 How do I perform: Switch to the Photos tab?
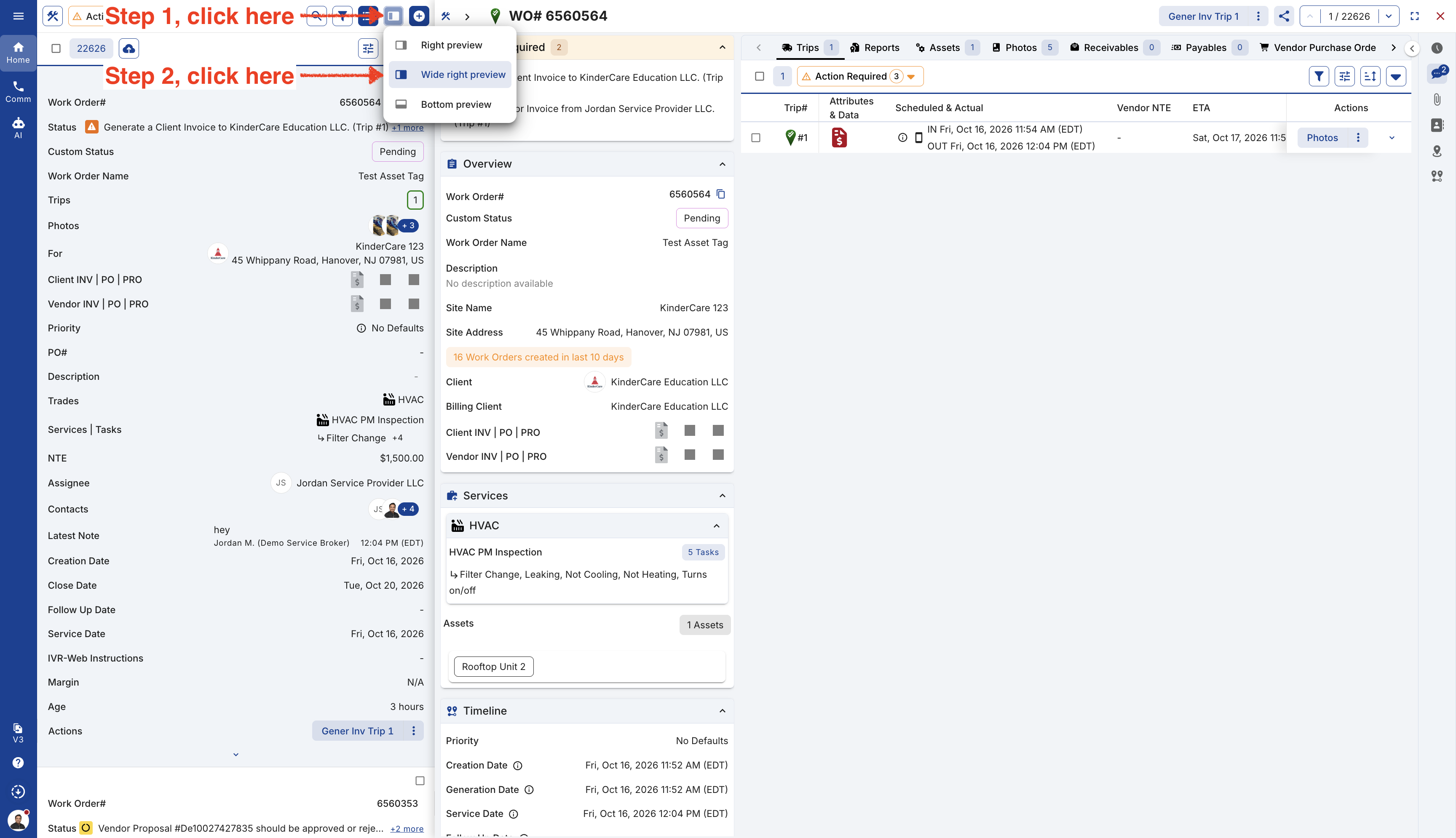(1024, 48)
